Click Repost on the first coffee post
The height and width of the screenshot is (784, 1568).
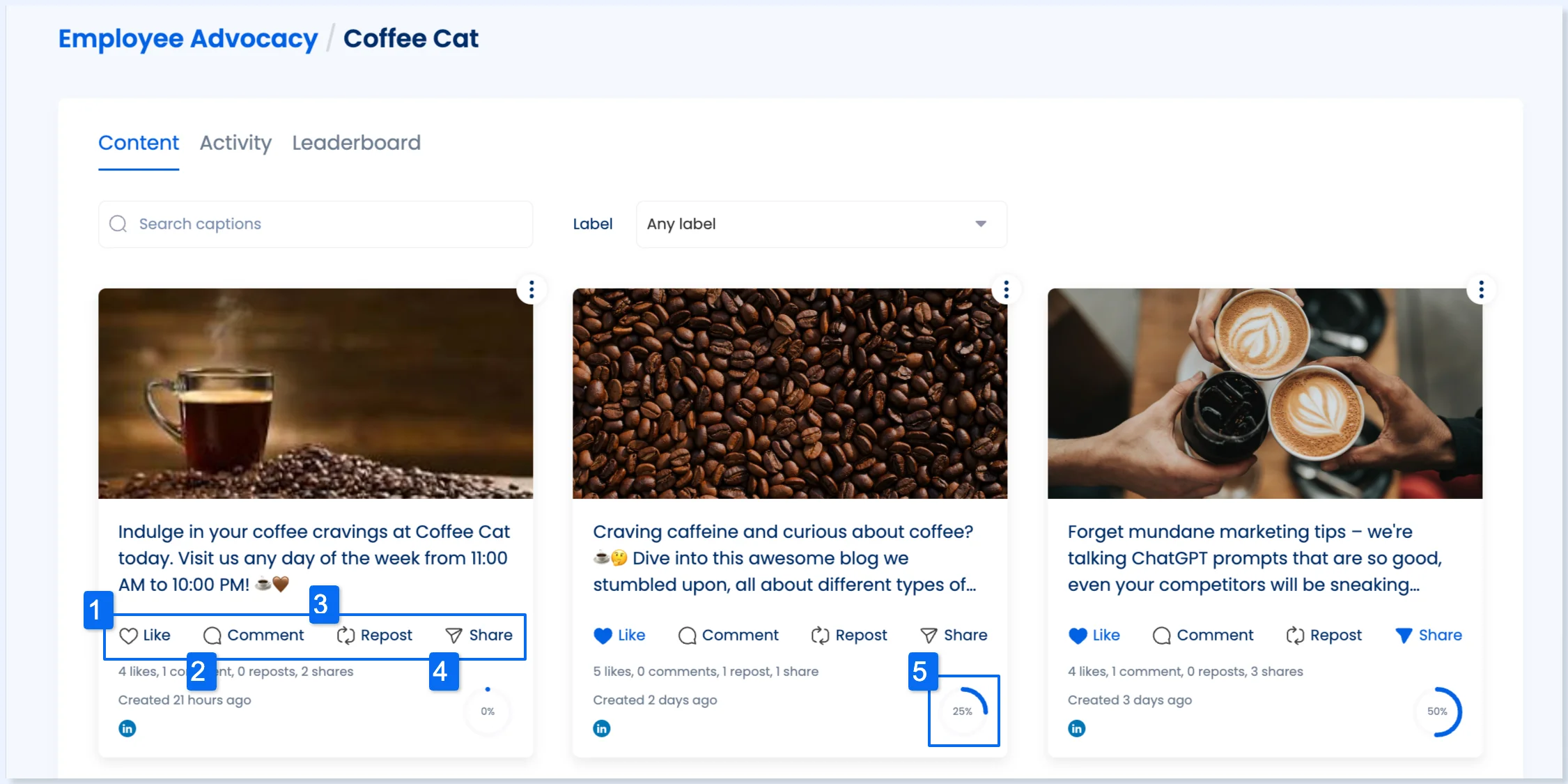[x=375, y=635]
